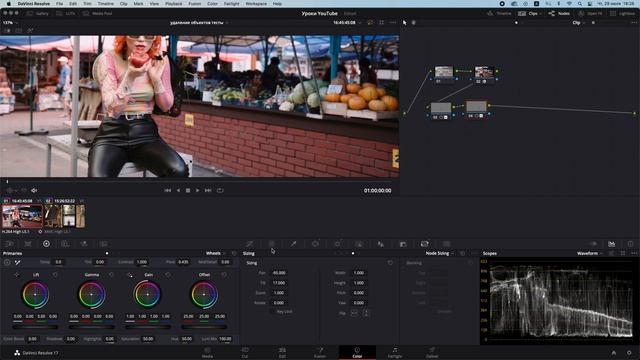Select the Color Wheels palette icon

pyautogui.click(x=46, y=244)
